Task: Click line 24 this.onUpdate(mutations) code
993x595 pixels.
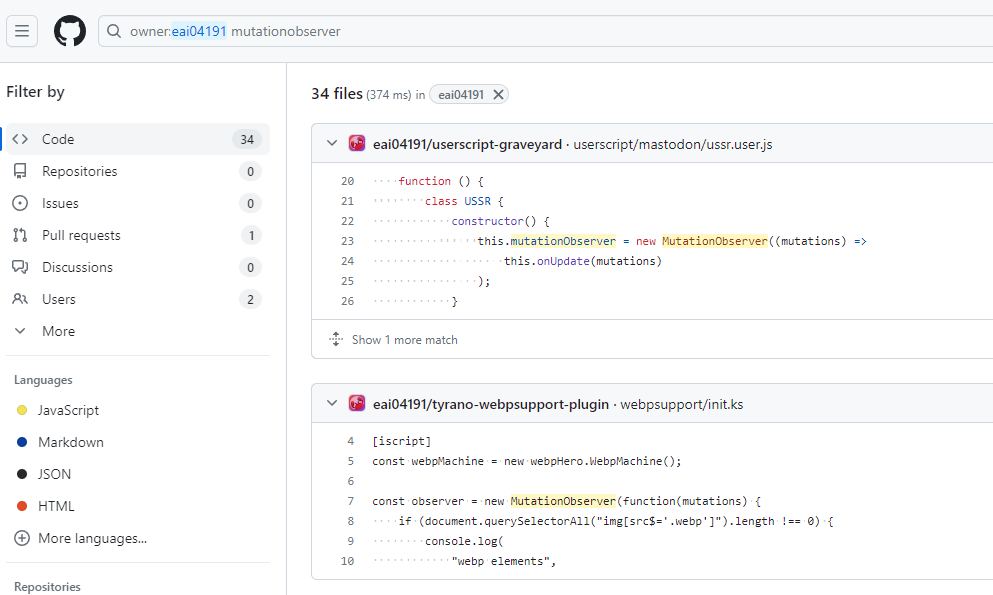Action: [x=583, y=261]
